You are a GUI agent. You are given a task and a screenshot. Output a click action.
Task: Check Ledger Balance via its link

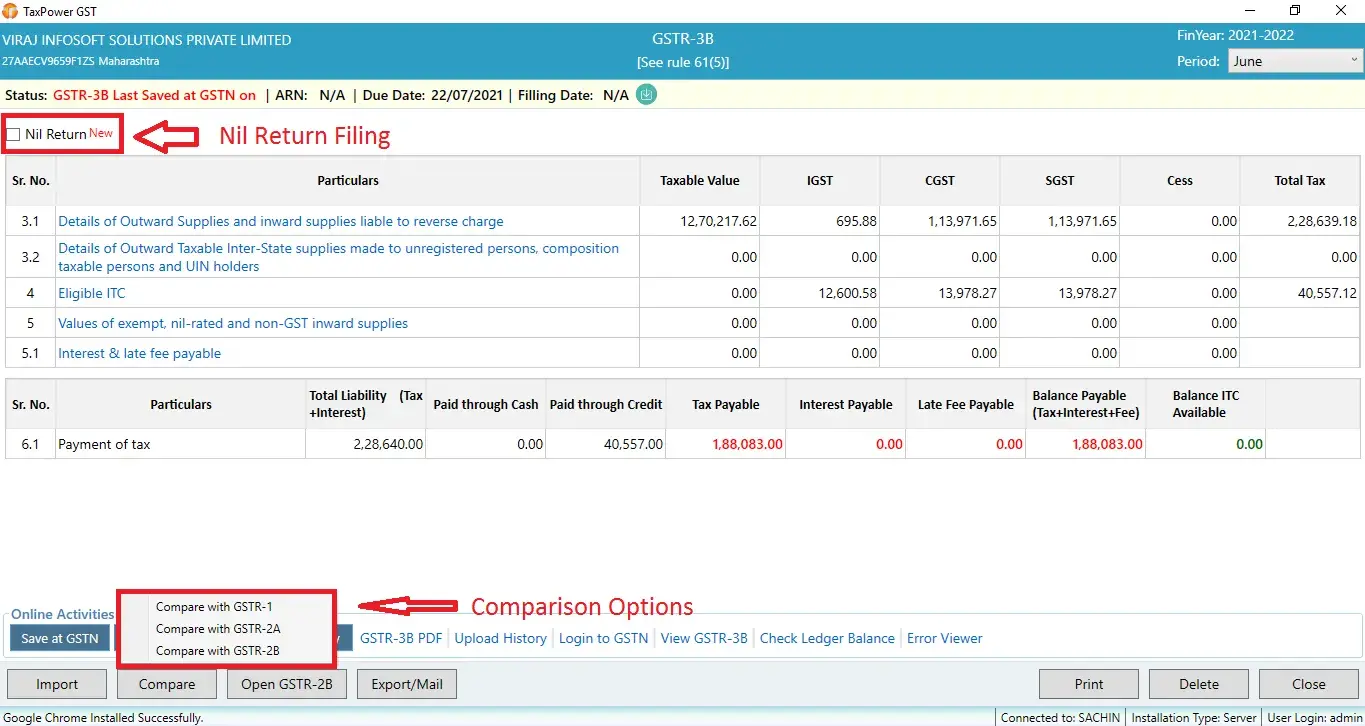coord(827,637)
